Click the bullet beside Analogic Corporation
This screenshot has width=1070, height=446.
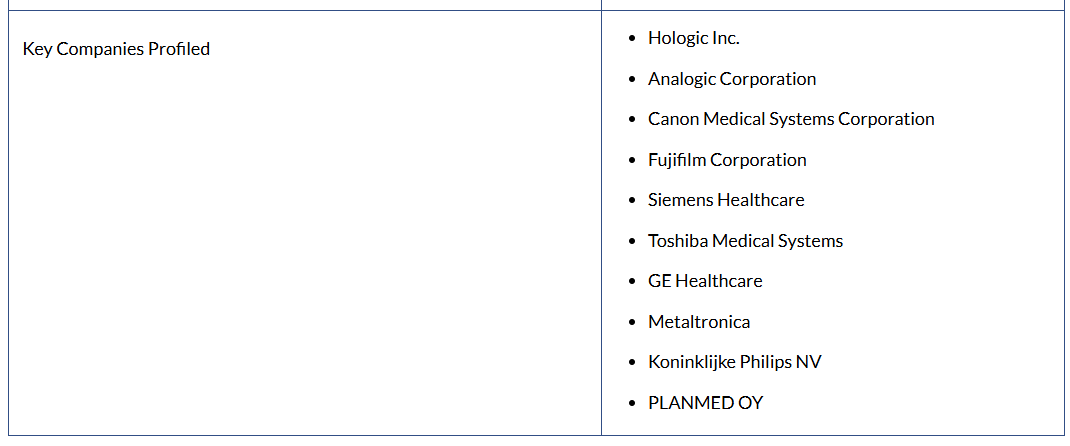click(x=631, y=80)
